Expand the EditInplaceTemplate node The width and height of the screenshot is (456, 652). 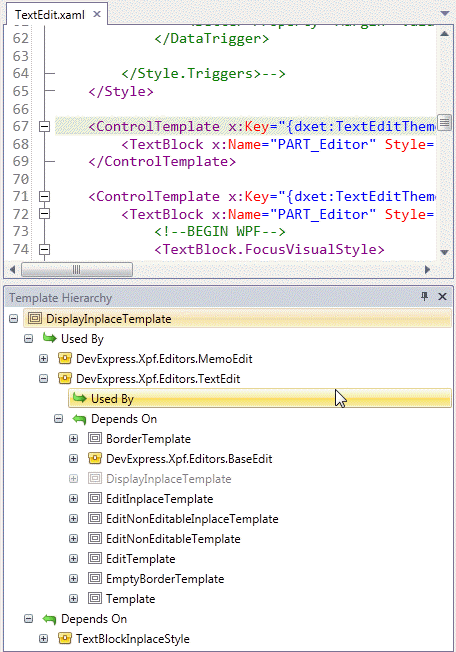coord(73,499)
